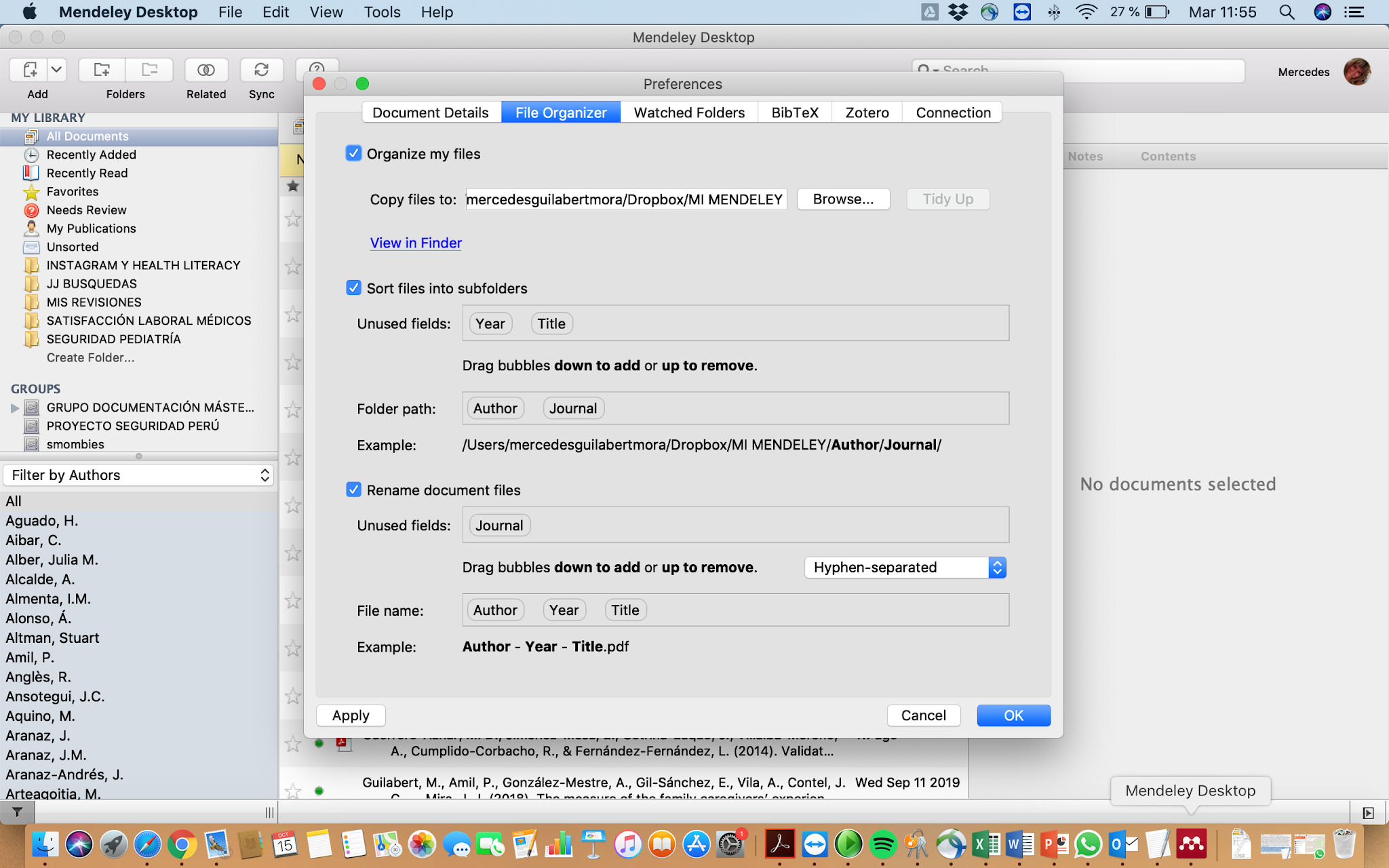This screenshot has width=1389, height=868.
Task: Uncheck Organize my files
Action: click(353, 153)
